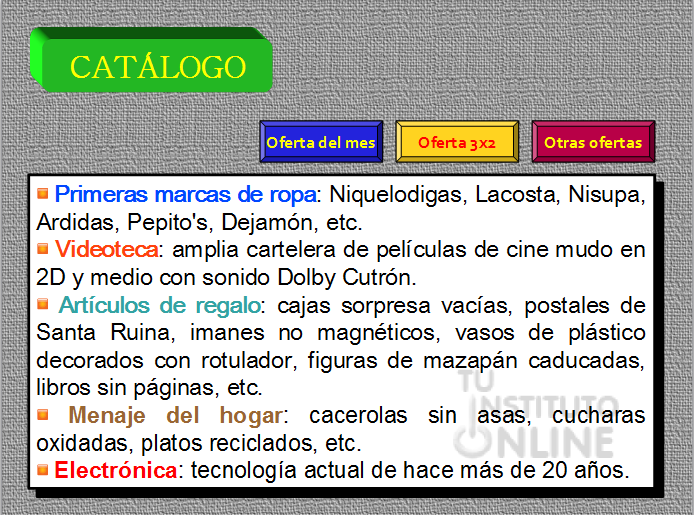Select the 'Menaje del hogar' heading
Image resolution: width=694 pixels, height=515 pixels.
pyautogui.click(x=175, y=415)
